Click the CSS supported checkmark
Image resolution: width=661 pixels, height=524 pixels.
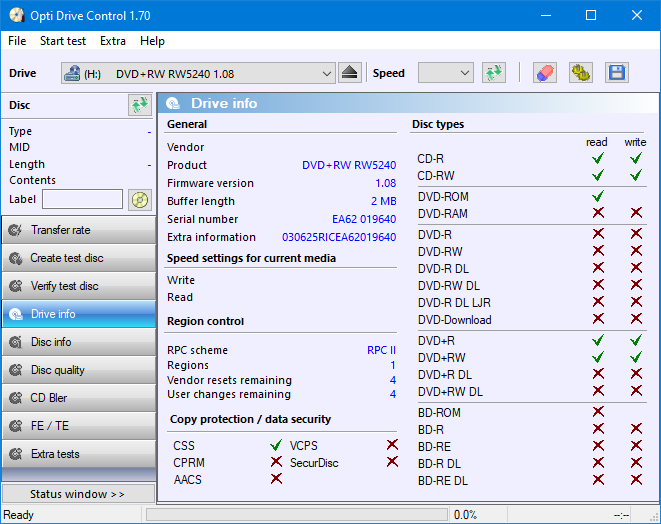pos(276,445)
